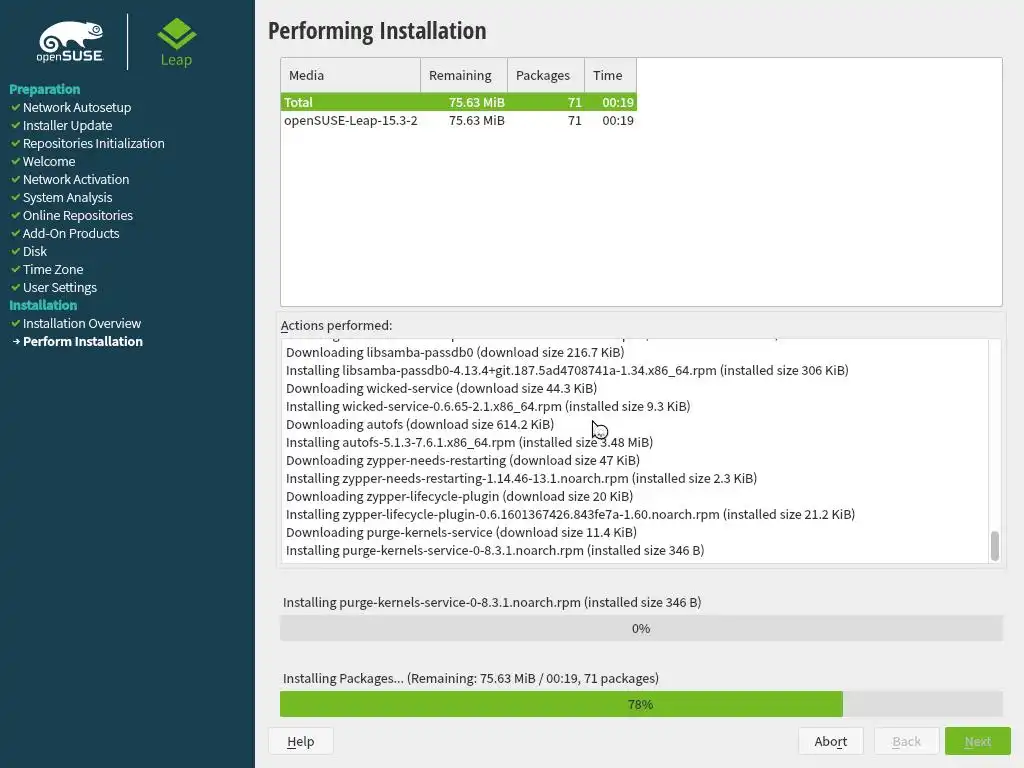Screen dimensions: 1024x768
Task: Click the checkmark beside Disk
Action: pyautogui.click(x=16, y=251)
